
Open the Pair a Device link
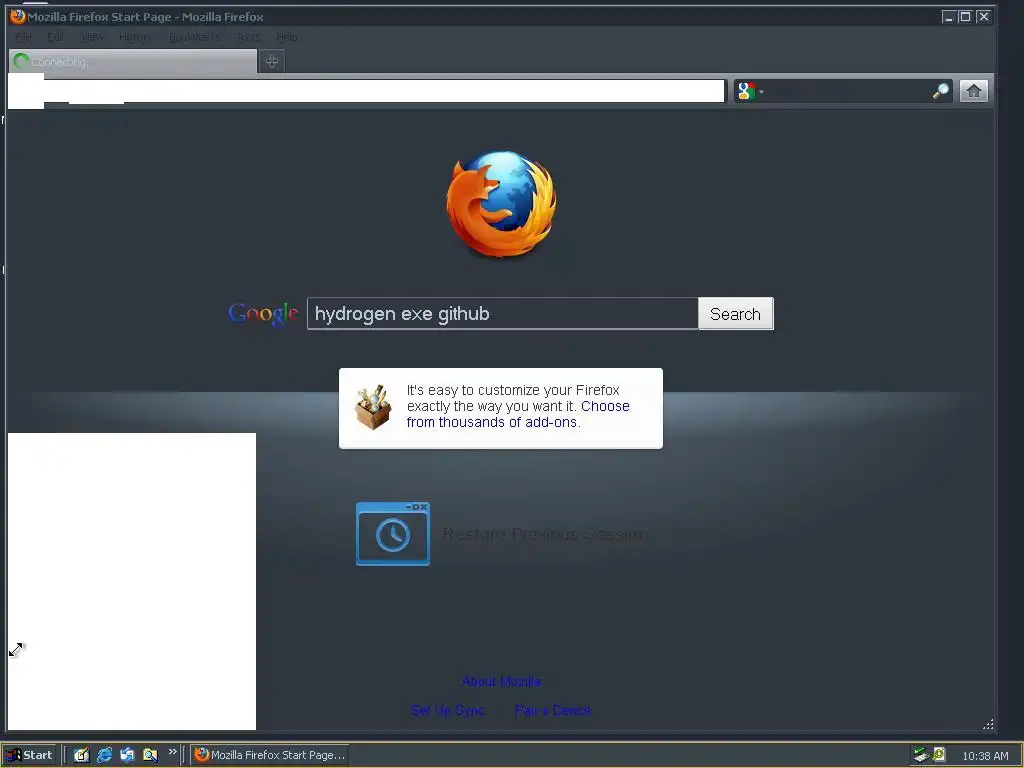(552, 710)
